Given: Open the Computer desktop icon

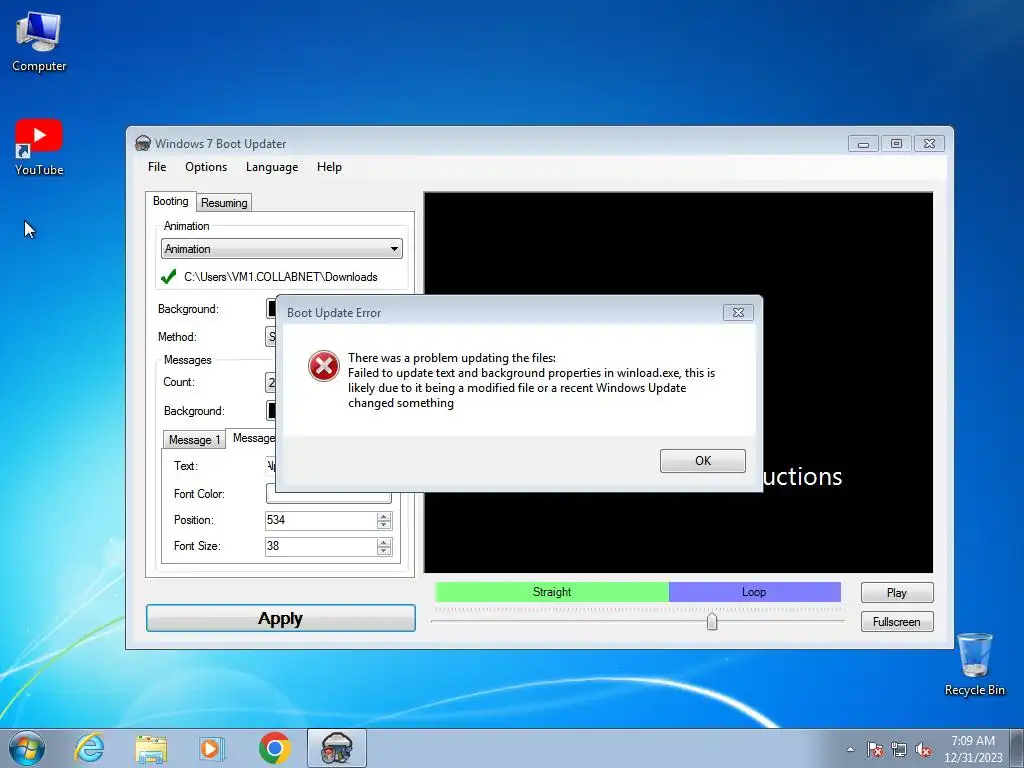Looking at the screenshot, I should click(x=39, y=41).
